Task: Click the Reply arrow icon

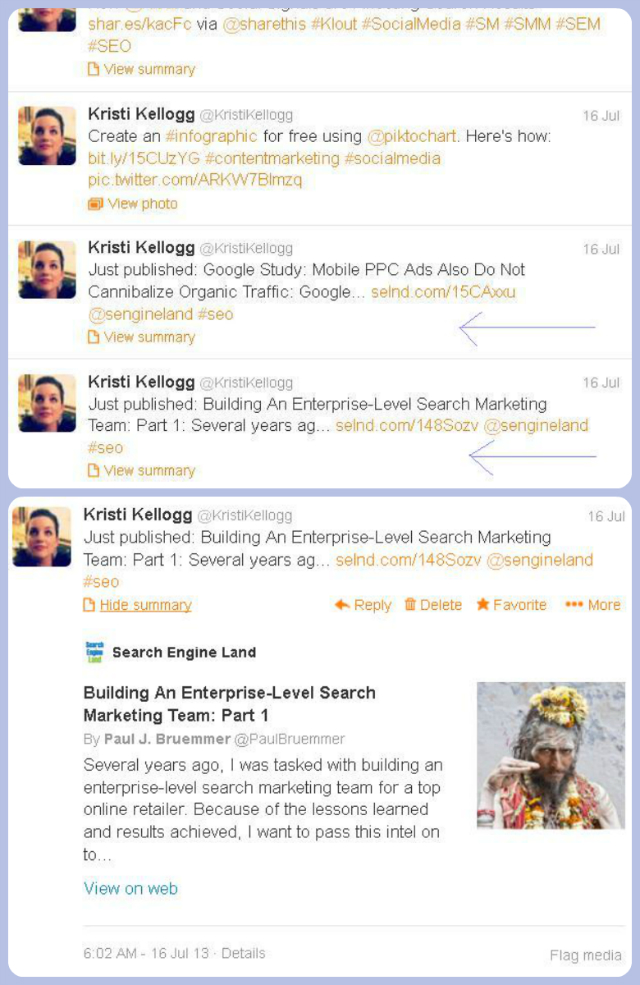Action: (342, 605)
